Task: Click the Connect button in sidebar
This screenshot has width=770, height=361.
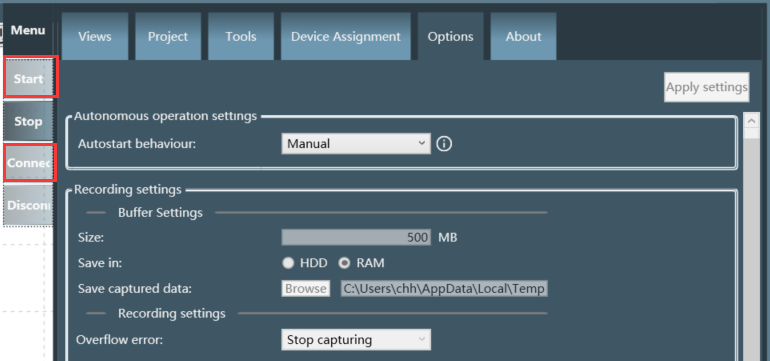Action: coord(28,163)
